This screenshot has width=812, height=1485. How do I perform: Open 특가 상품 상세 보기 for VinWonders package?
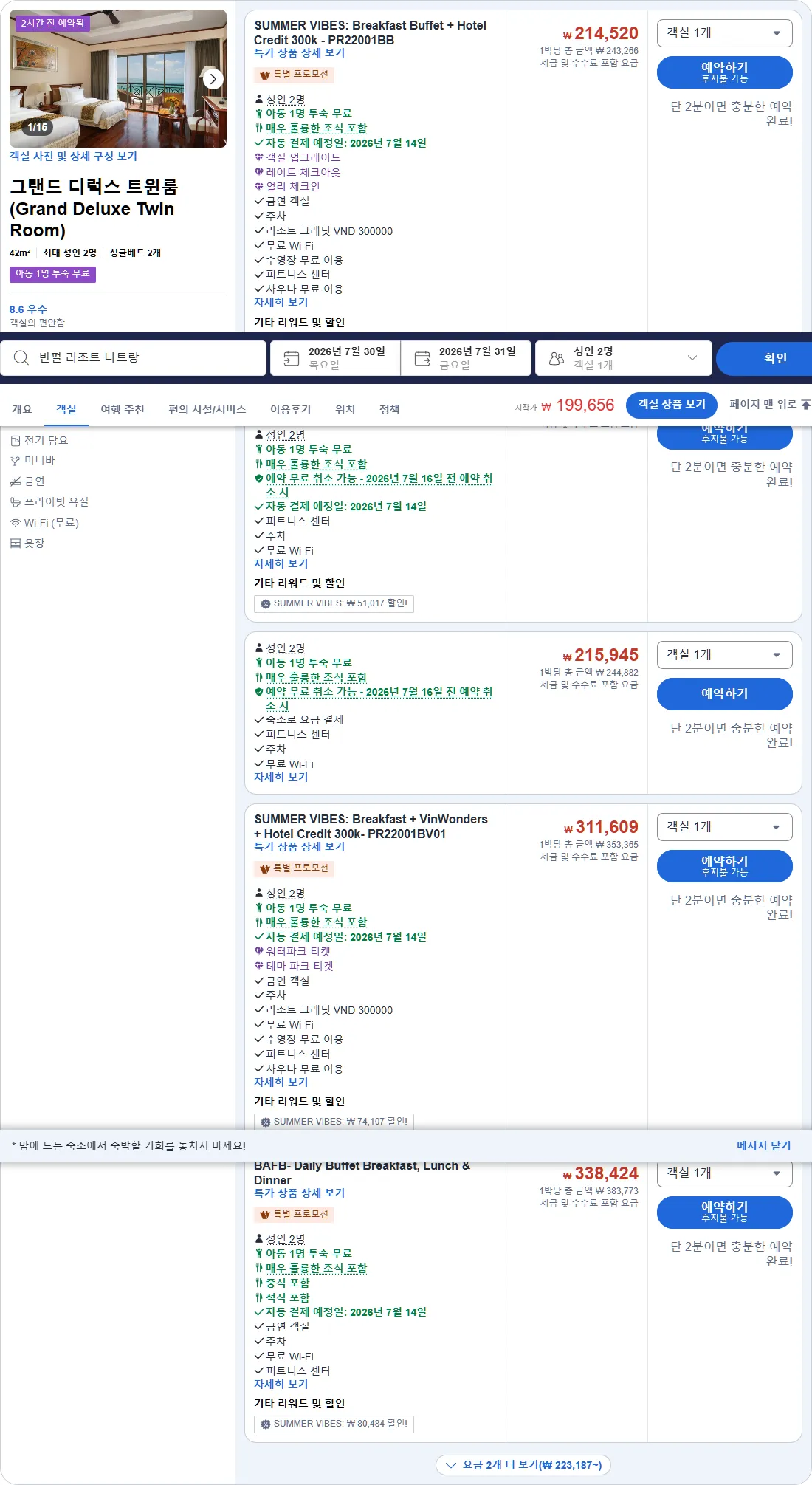click(299, 847)
